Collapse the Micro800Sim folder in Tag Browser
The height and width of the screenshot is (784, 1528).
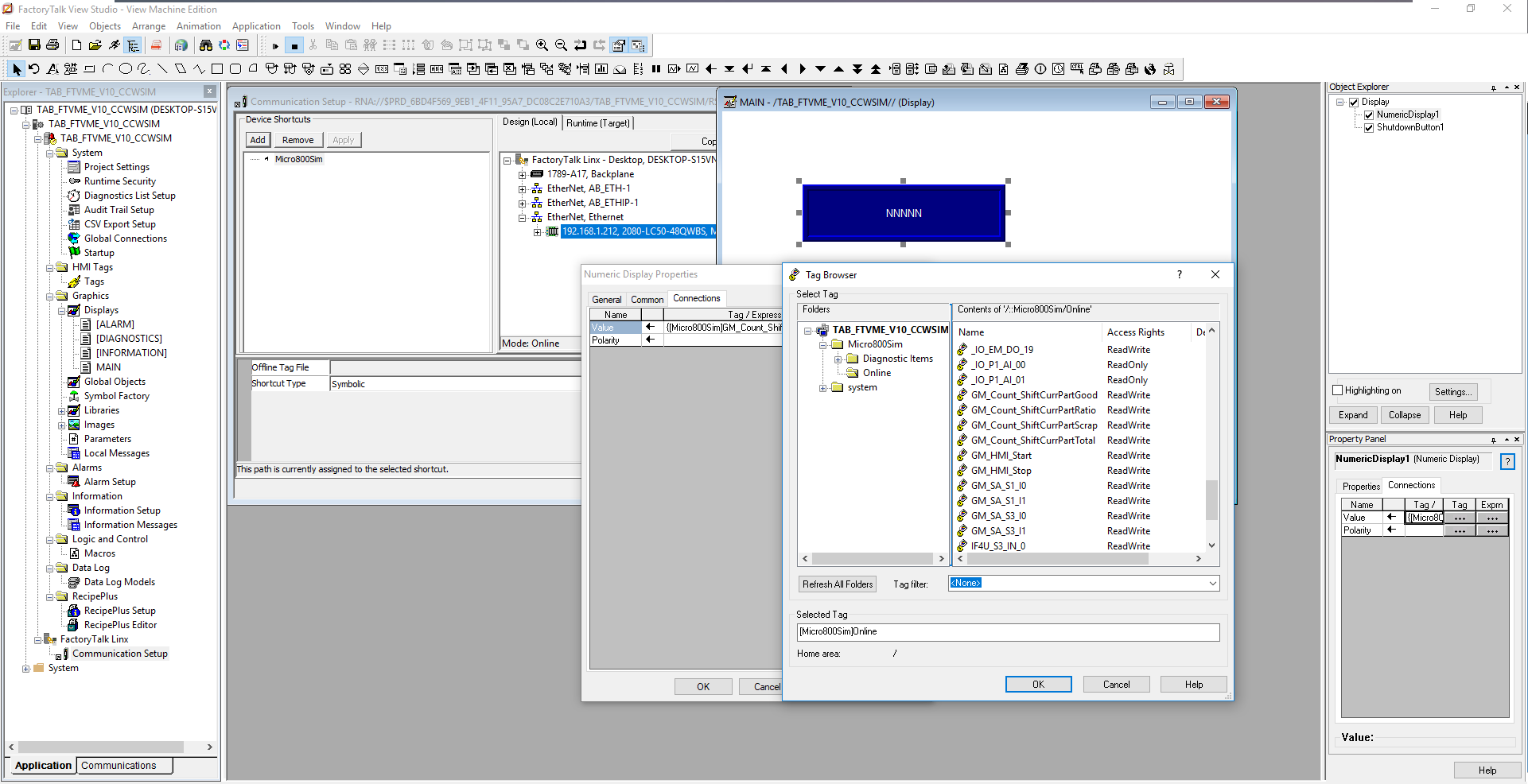[x=822, y=344]
